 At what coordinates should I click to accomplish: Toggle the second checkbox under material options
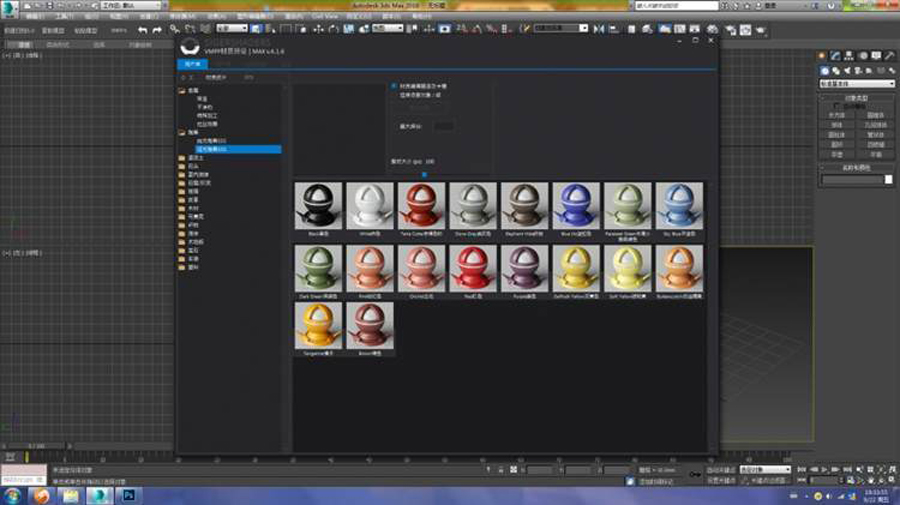tap(393, 95)
